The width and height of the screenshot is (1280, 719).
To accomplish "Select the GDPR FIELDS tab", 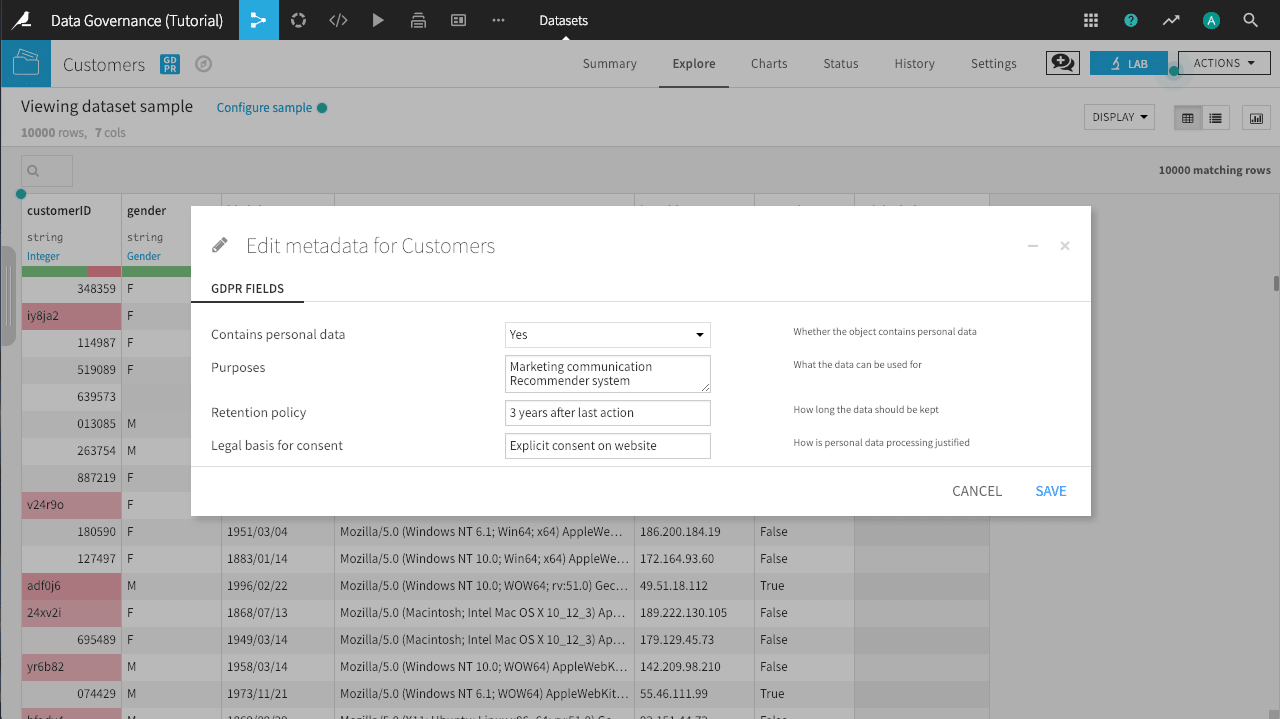I will (x=247, y=286).
